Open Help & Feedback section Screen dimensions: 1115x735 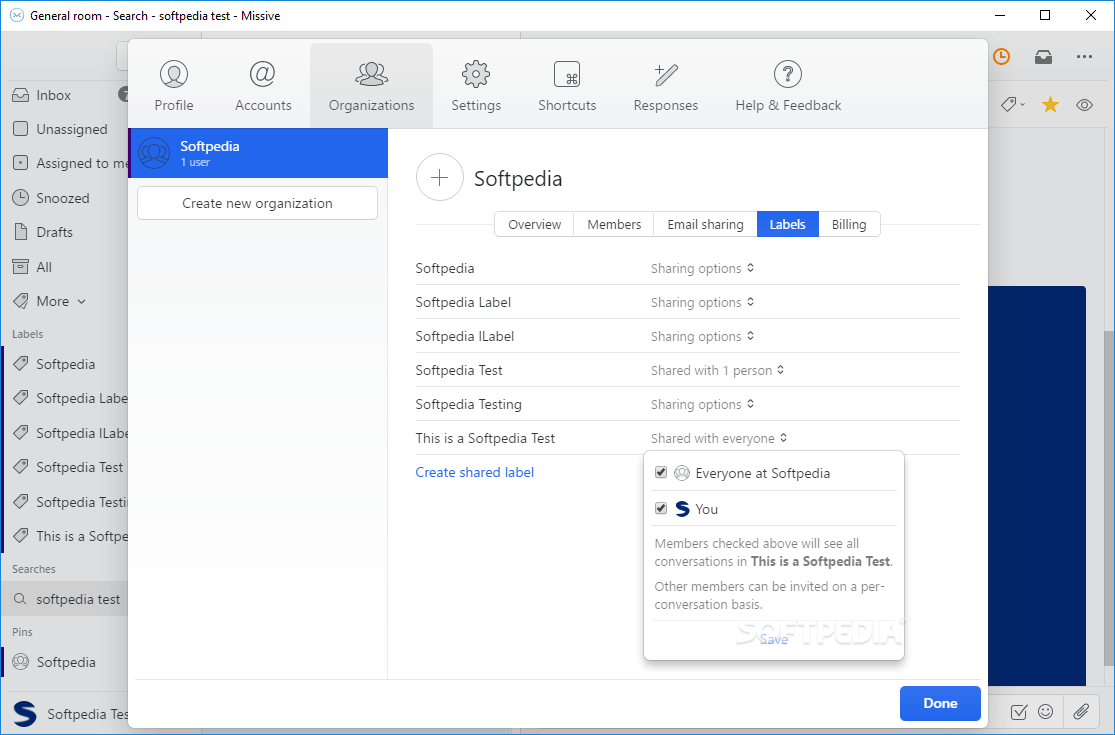pos(788,86)
